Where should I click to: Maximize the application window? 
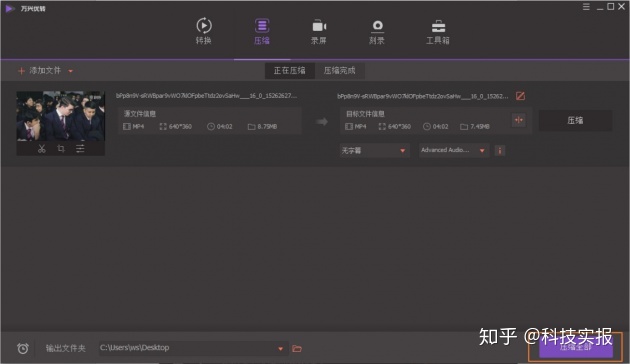pyautogui.click(x=610, y=6)
